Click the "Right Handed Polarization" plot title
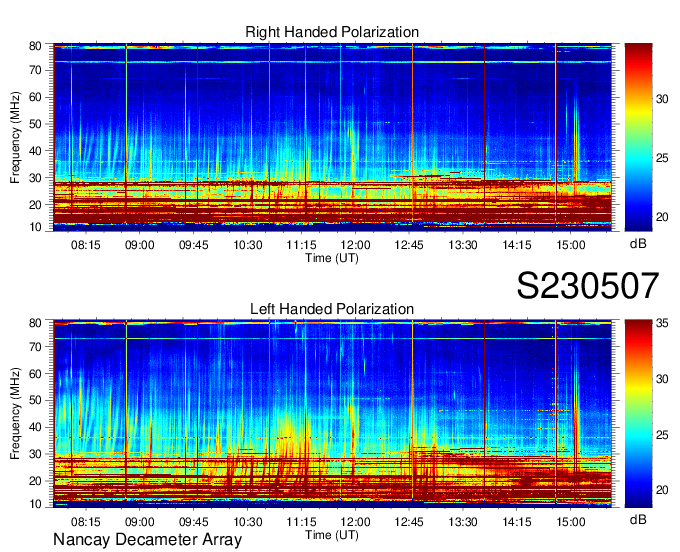Screen dimensions: 680x552 [332, 32]
